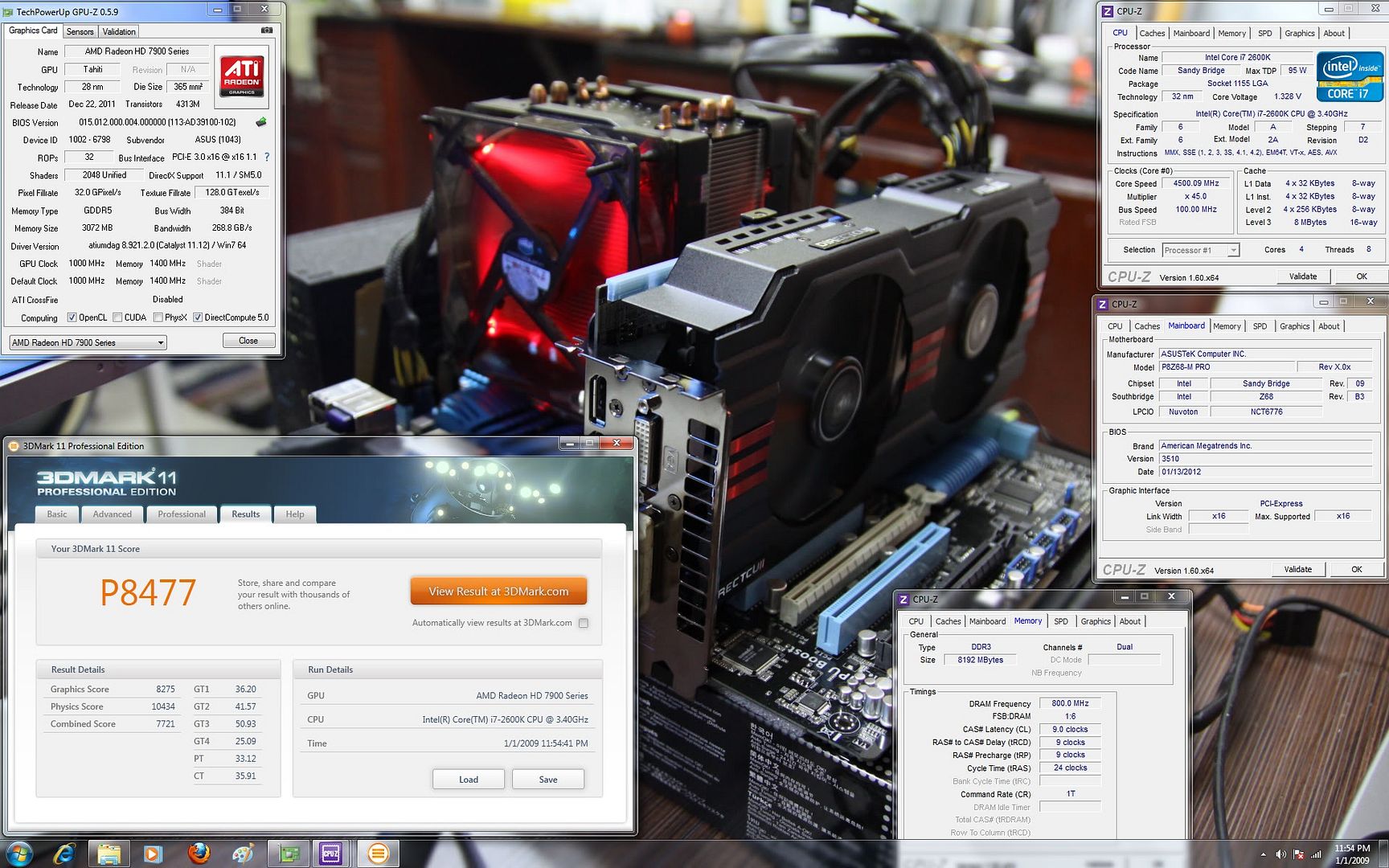Open the About tab in the CPU-Z Memory window
1389x868 pixels.
pyautogui.click(x=1130, y=621)
